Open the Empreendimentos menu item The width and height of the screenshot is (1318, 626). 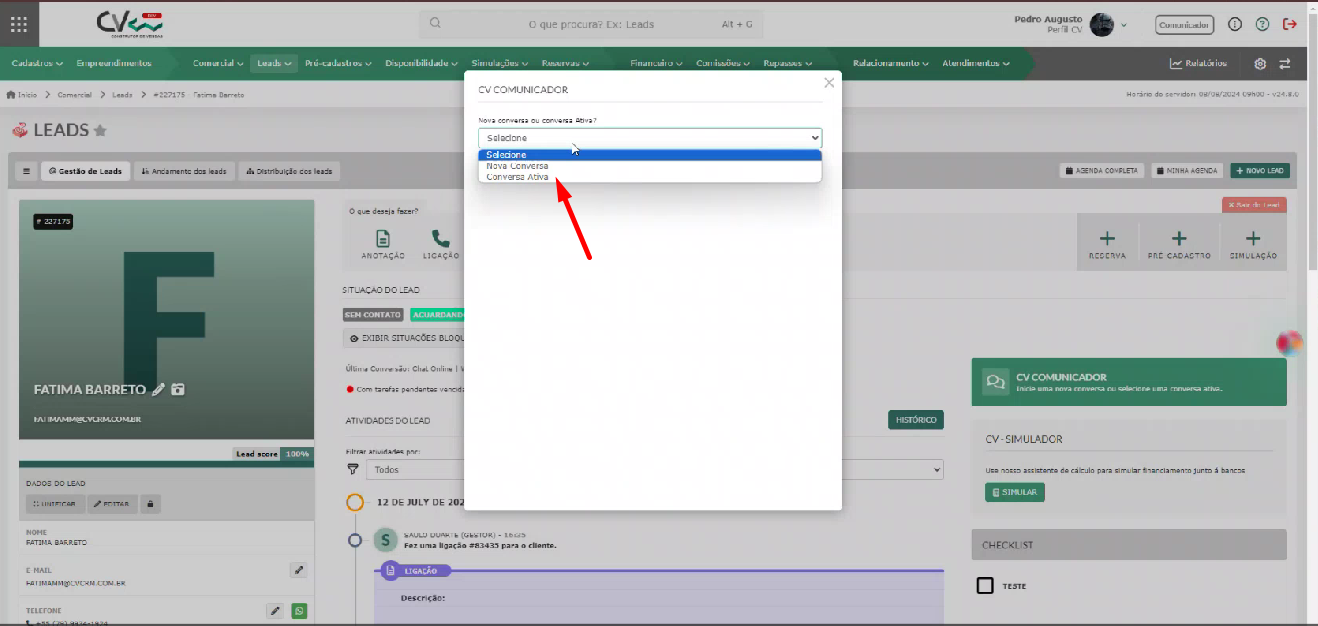pos(114,63)
